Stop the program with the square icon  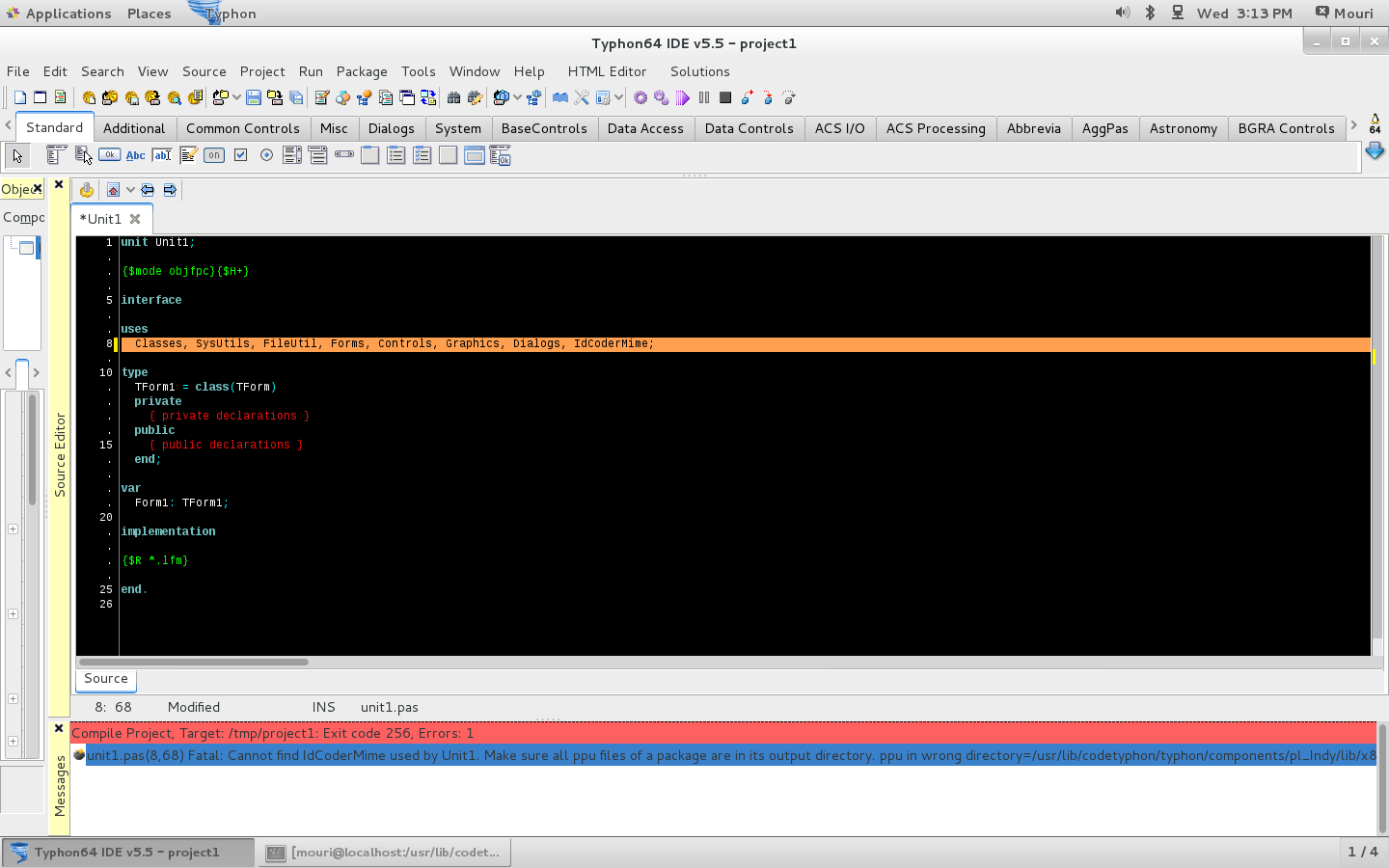pyautogui.click(x=725, y=97)
